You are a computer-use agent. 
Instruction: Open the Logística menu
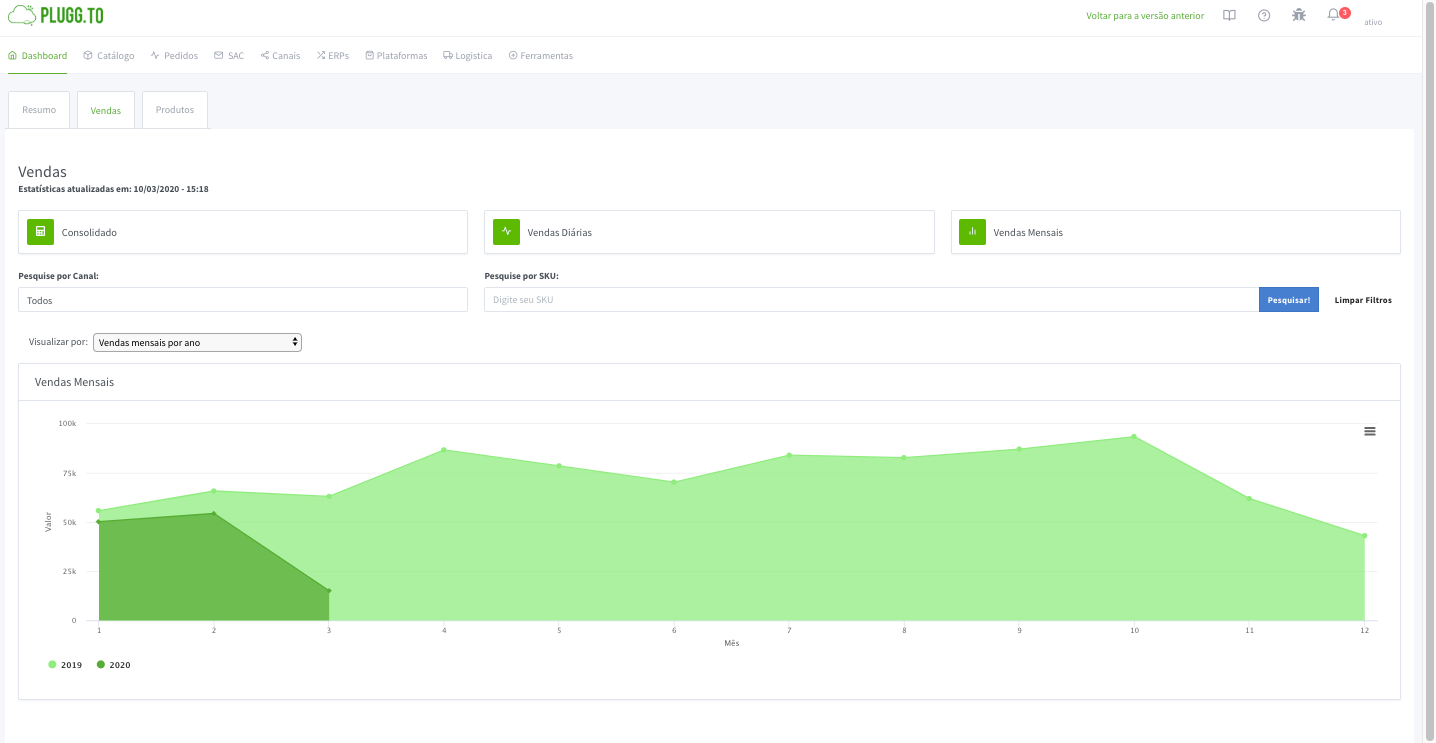click(468, 56)
